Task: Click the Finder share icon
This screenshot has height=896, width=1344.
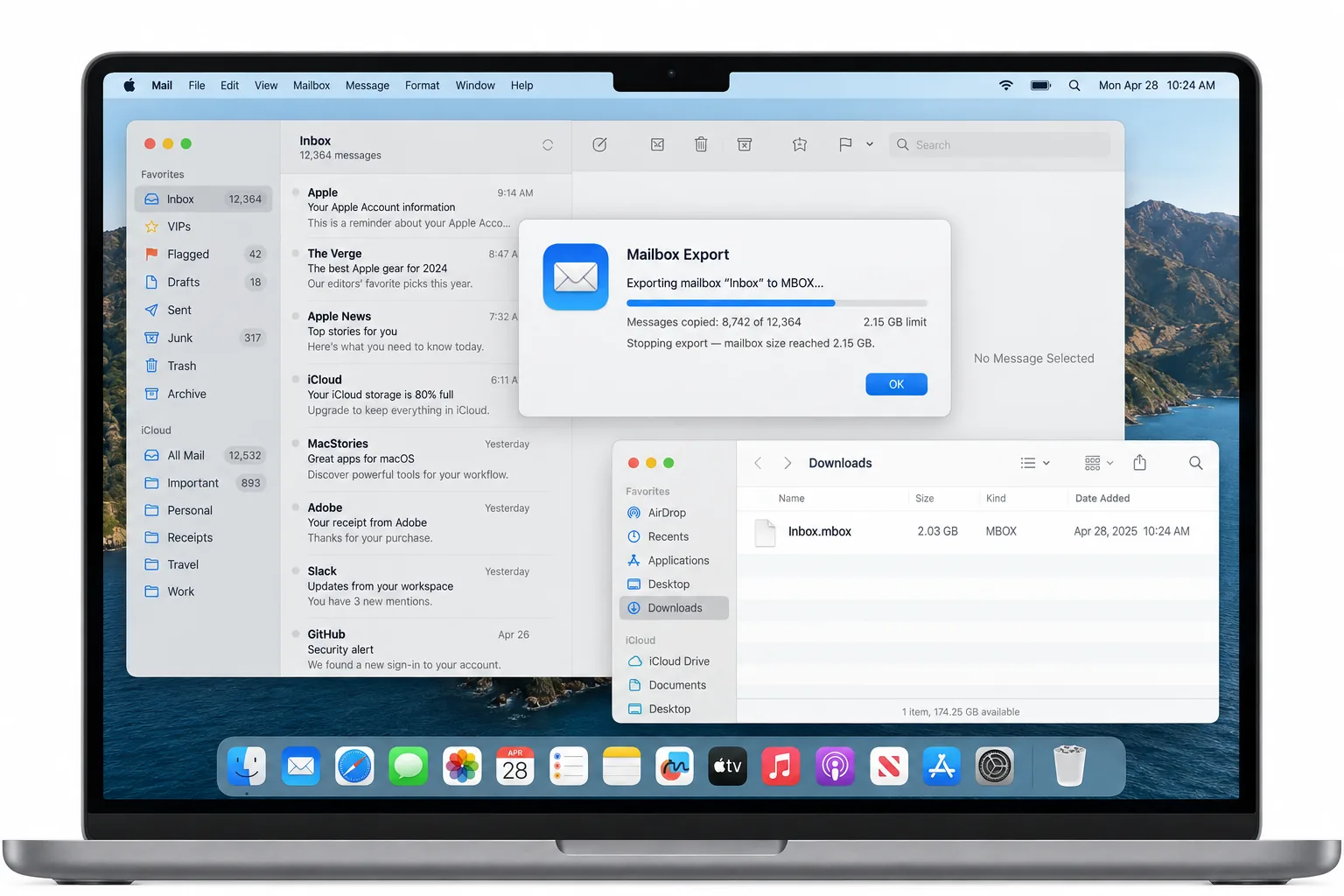Action: 1139,462
